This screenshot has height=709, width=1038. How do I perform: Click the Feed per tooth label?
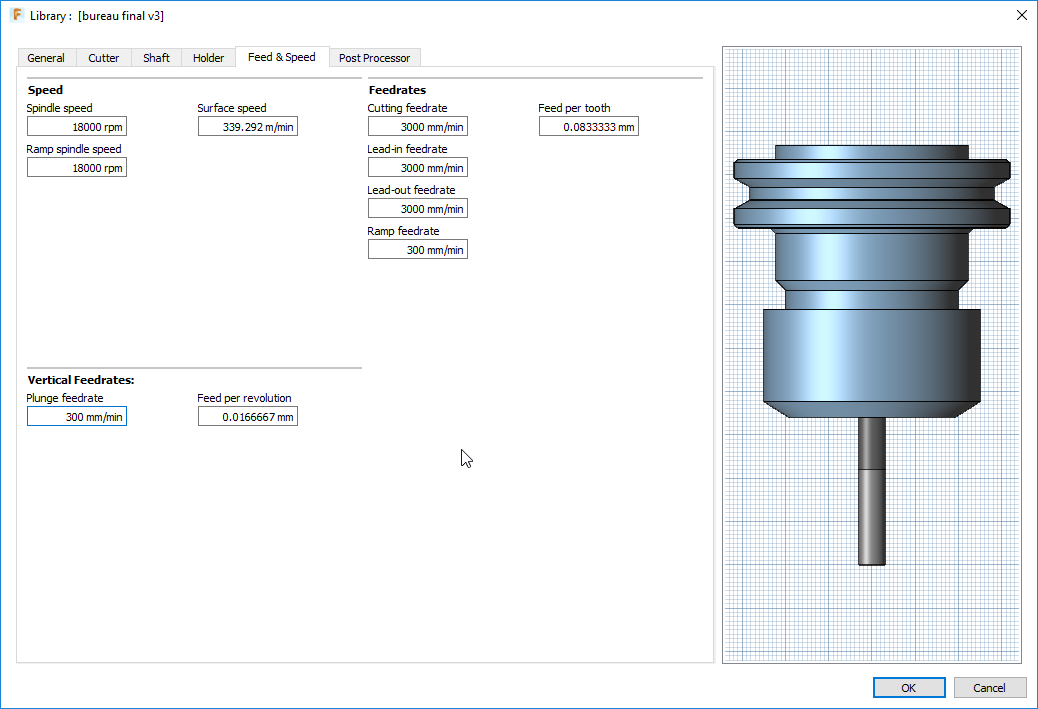click(x=574, y=108)
